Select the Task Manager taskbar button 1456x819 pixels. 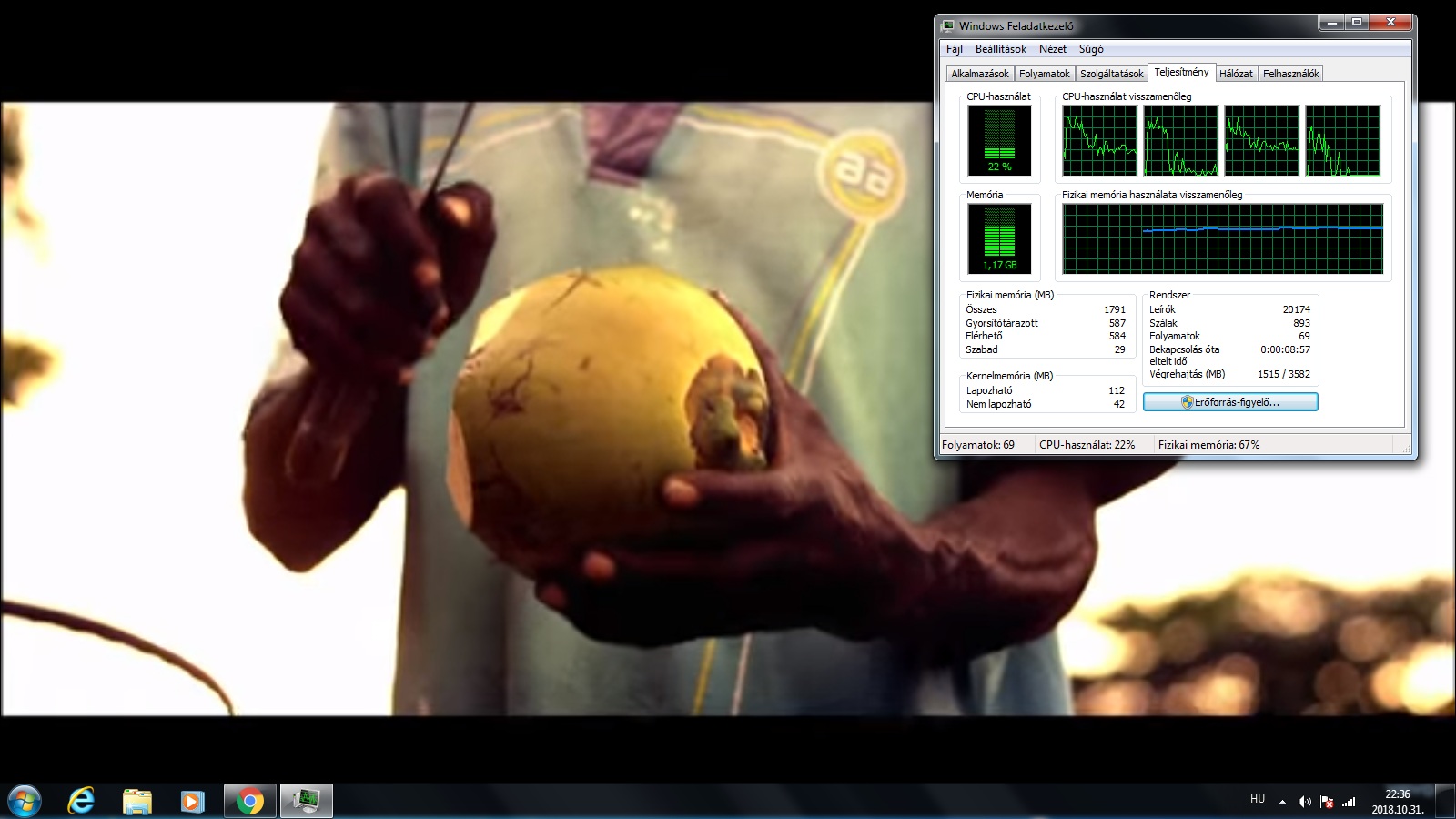click(306, 802)
